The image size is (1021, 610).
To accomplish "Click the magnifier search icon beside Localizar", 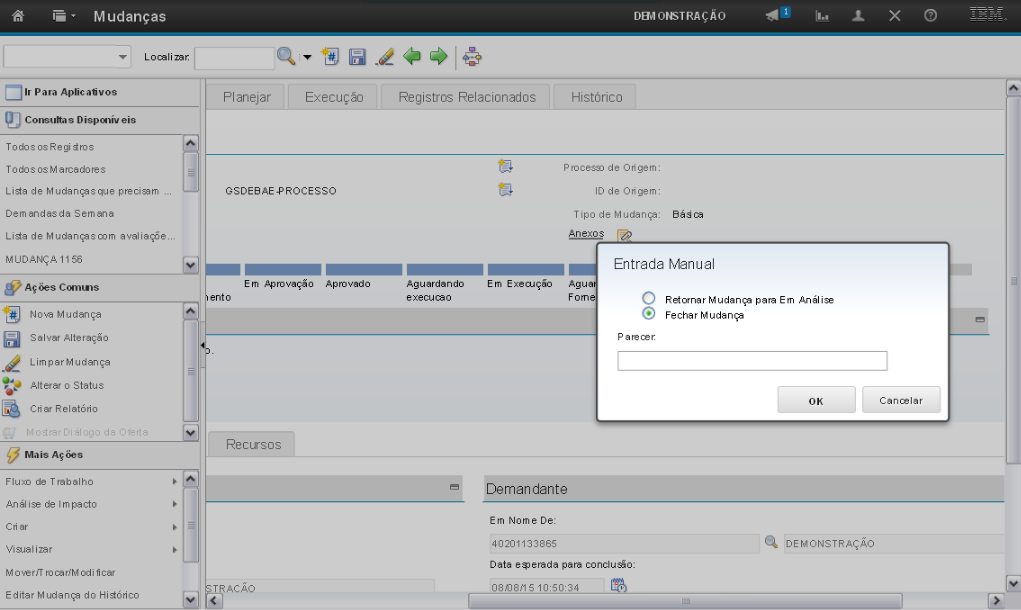I will pos(286,57).
